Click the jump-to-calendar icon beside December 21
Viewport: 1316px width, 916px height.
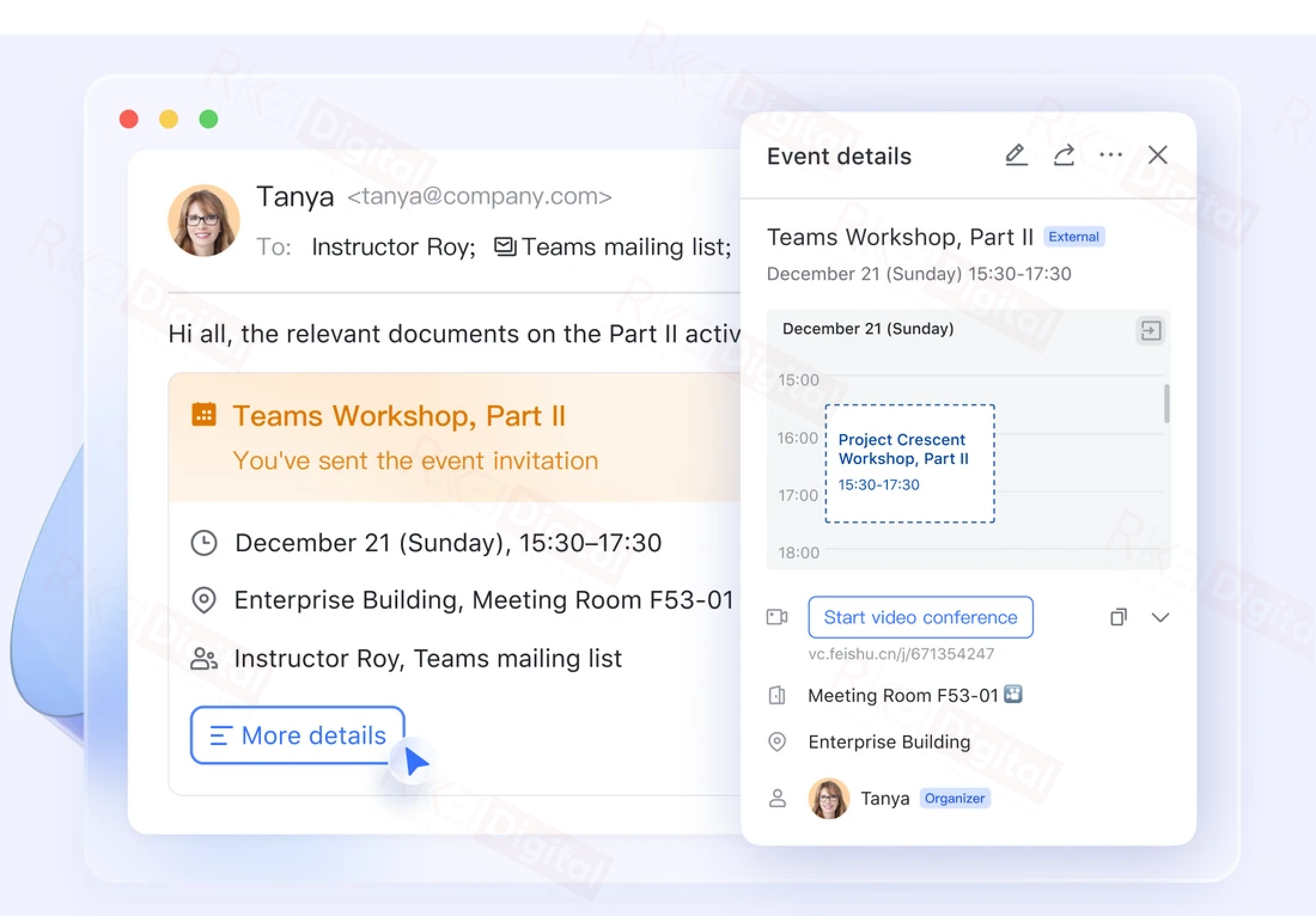coord(1150,331)
